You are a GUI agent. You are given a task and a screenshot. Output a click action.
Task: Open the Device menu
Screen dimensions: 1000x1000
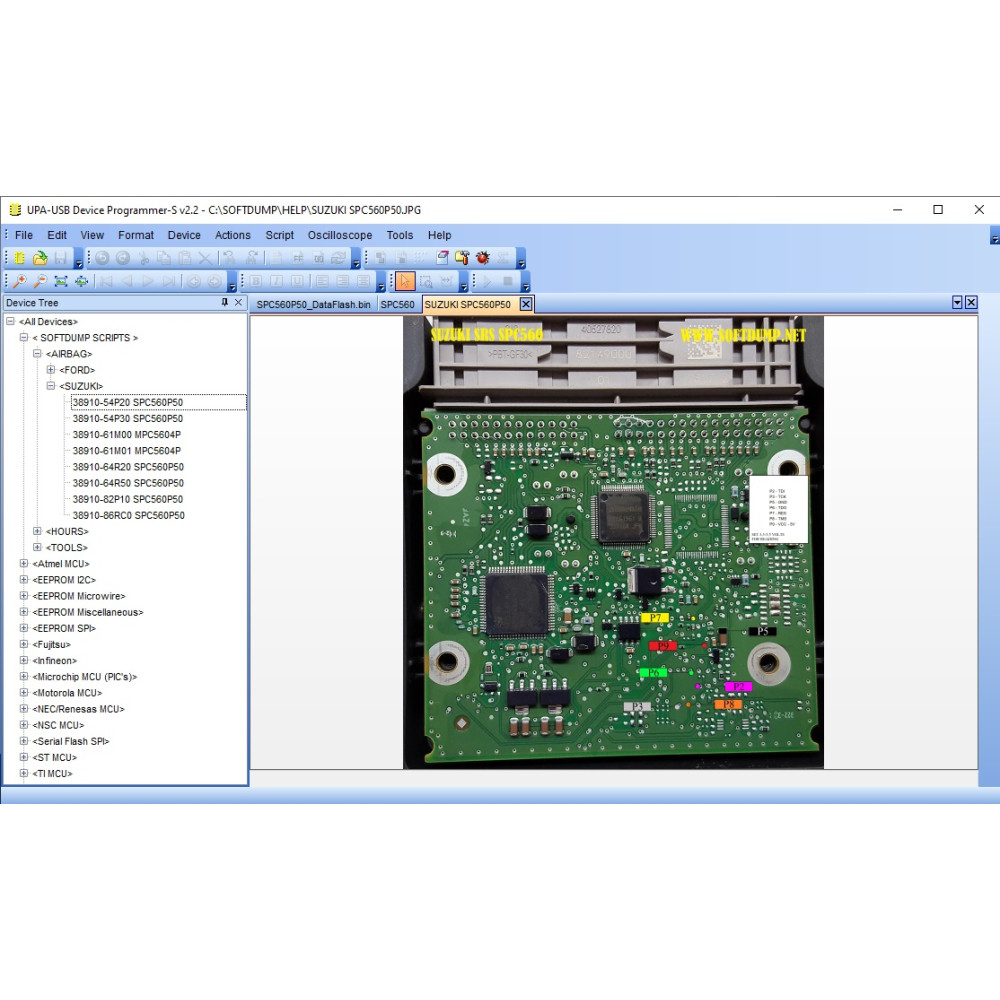click(x=184, y=235)
